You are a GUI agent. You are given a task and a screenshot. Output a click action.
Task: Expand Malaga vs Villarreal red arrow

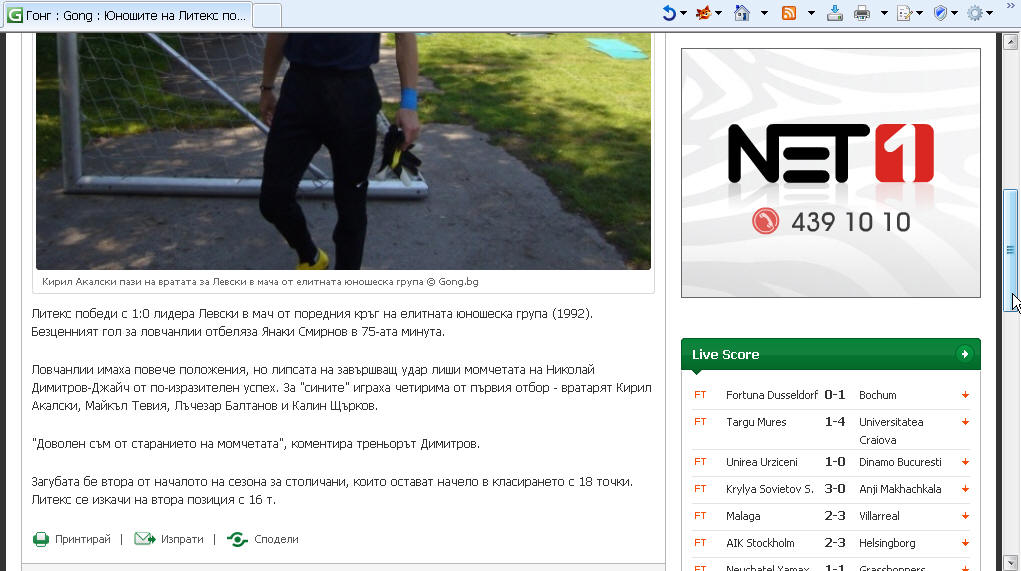coord(965,516)
